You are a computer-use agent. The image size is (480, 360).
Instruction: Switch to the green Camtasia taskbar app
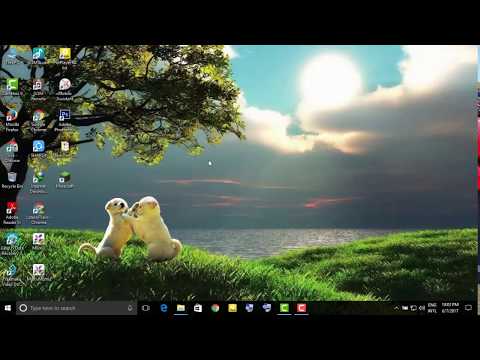[x=284, y=308]
